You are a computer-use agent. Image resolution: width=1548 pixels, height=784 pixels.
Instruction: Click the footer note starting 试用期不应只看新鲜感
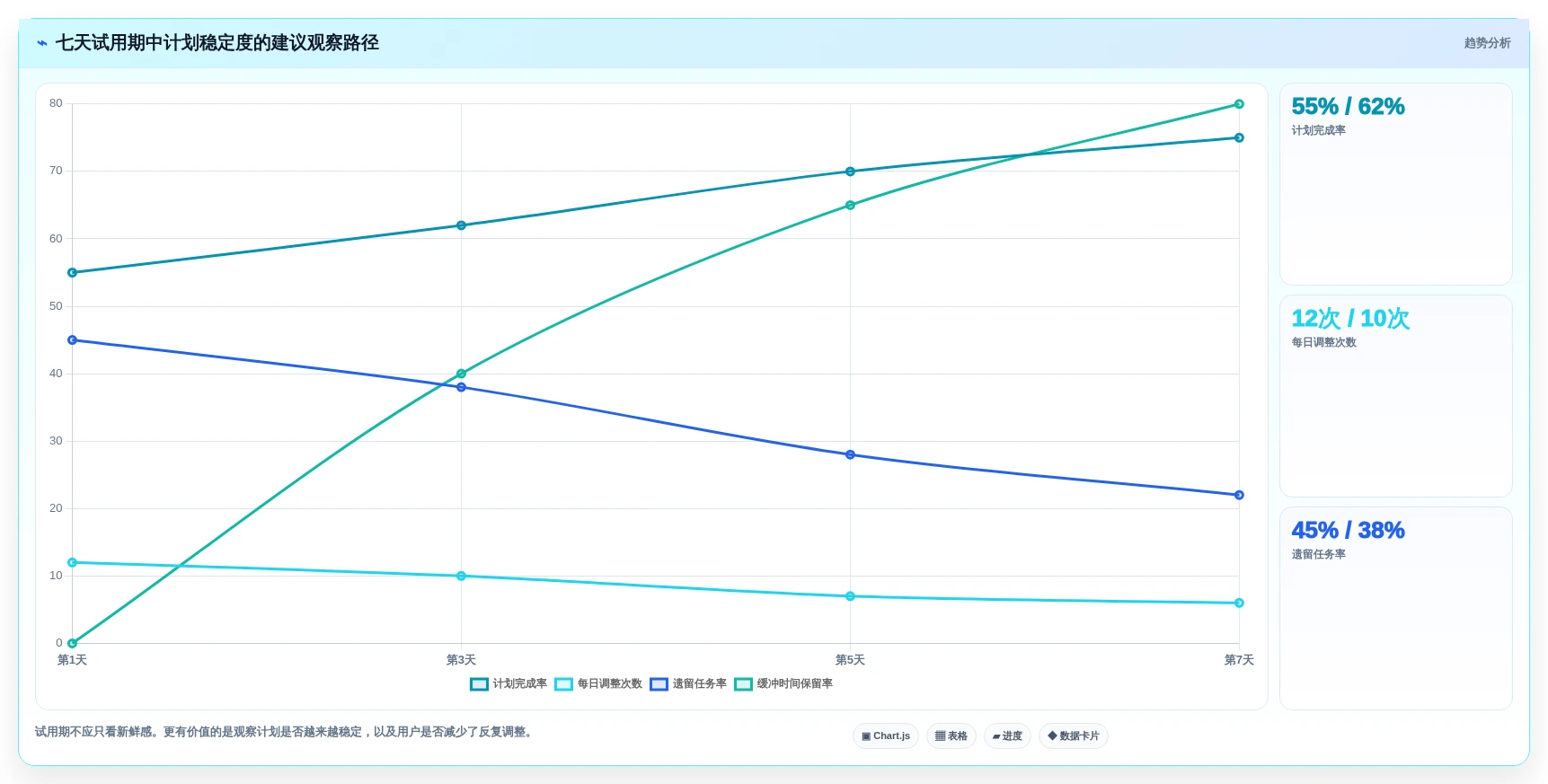pos(286,732)
